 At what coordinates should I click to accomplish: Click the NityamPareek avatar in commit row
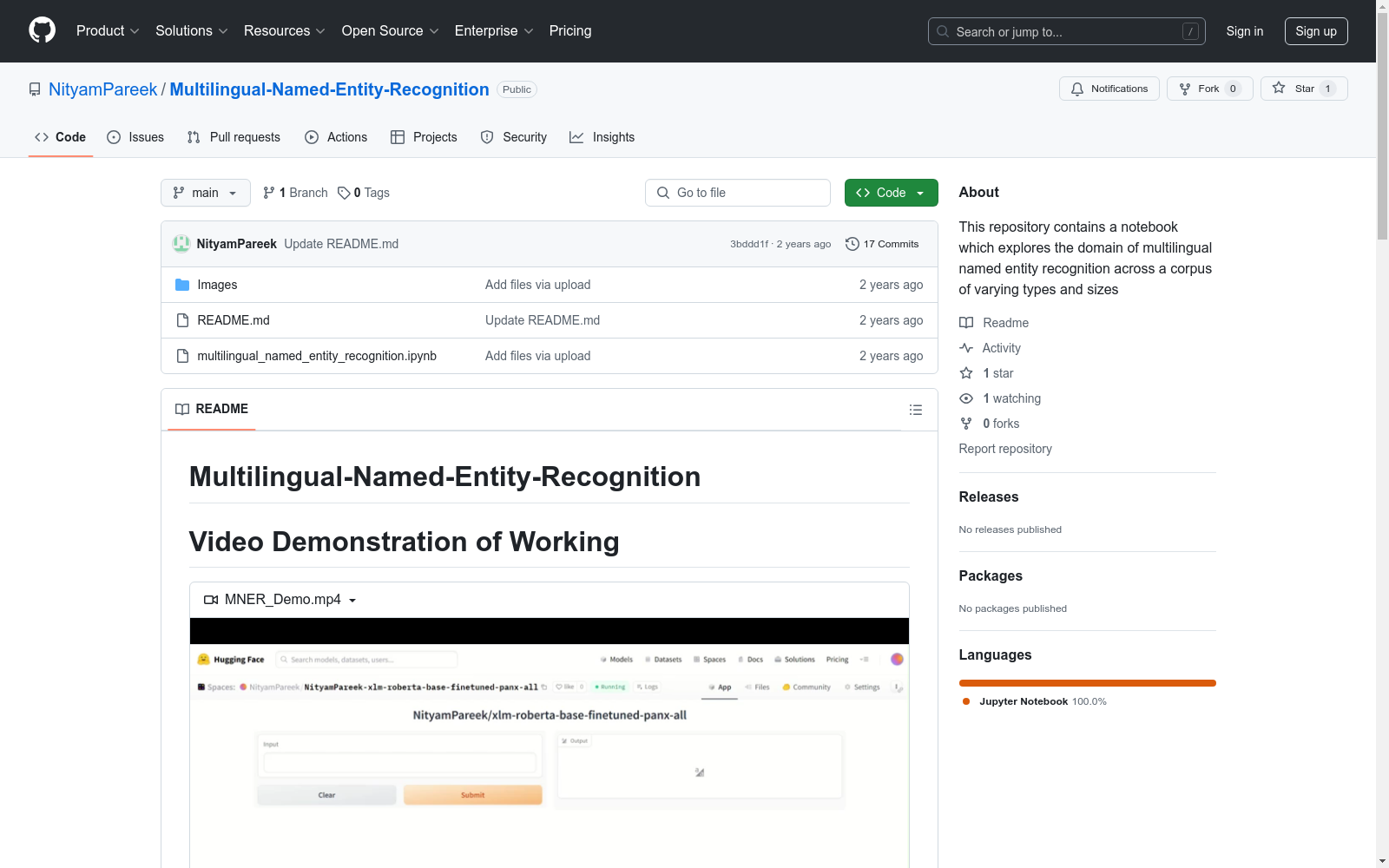[x=181, y=244]
